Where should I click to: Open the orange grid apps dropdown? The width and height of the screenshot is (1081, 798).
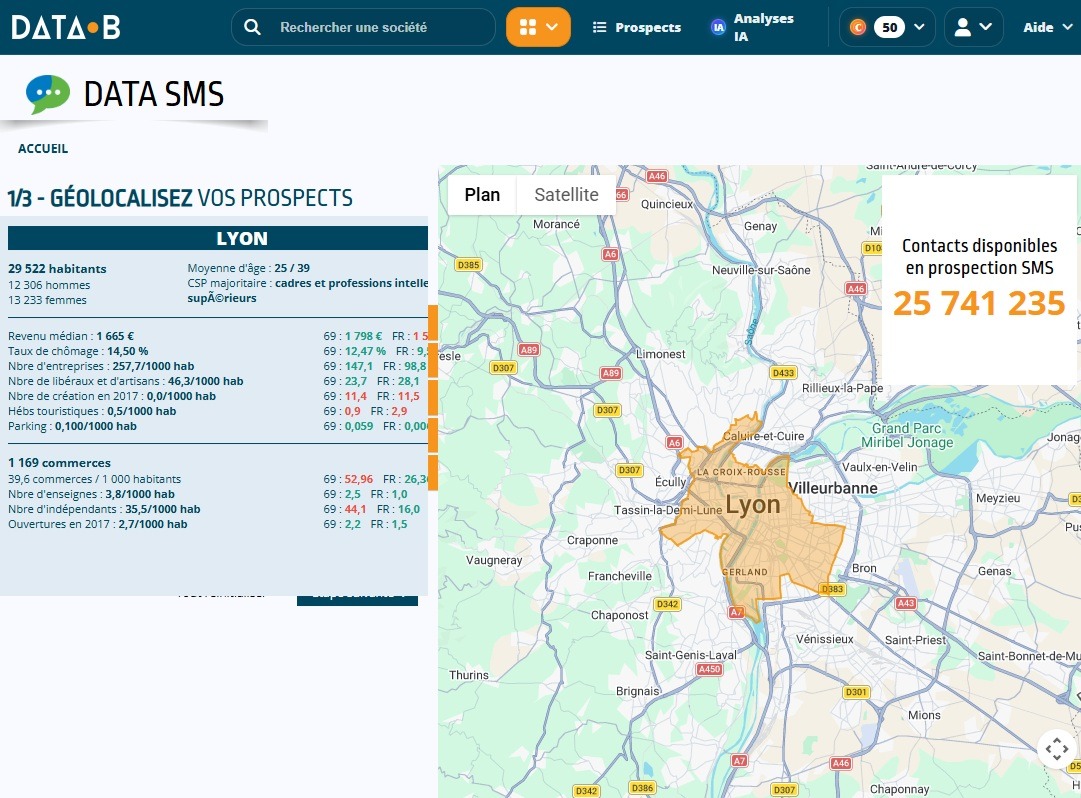click(x=538, y=28)
